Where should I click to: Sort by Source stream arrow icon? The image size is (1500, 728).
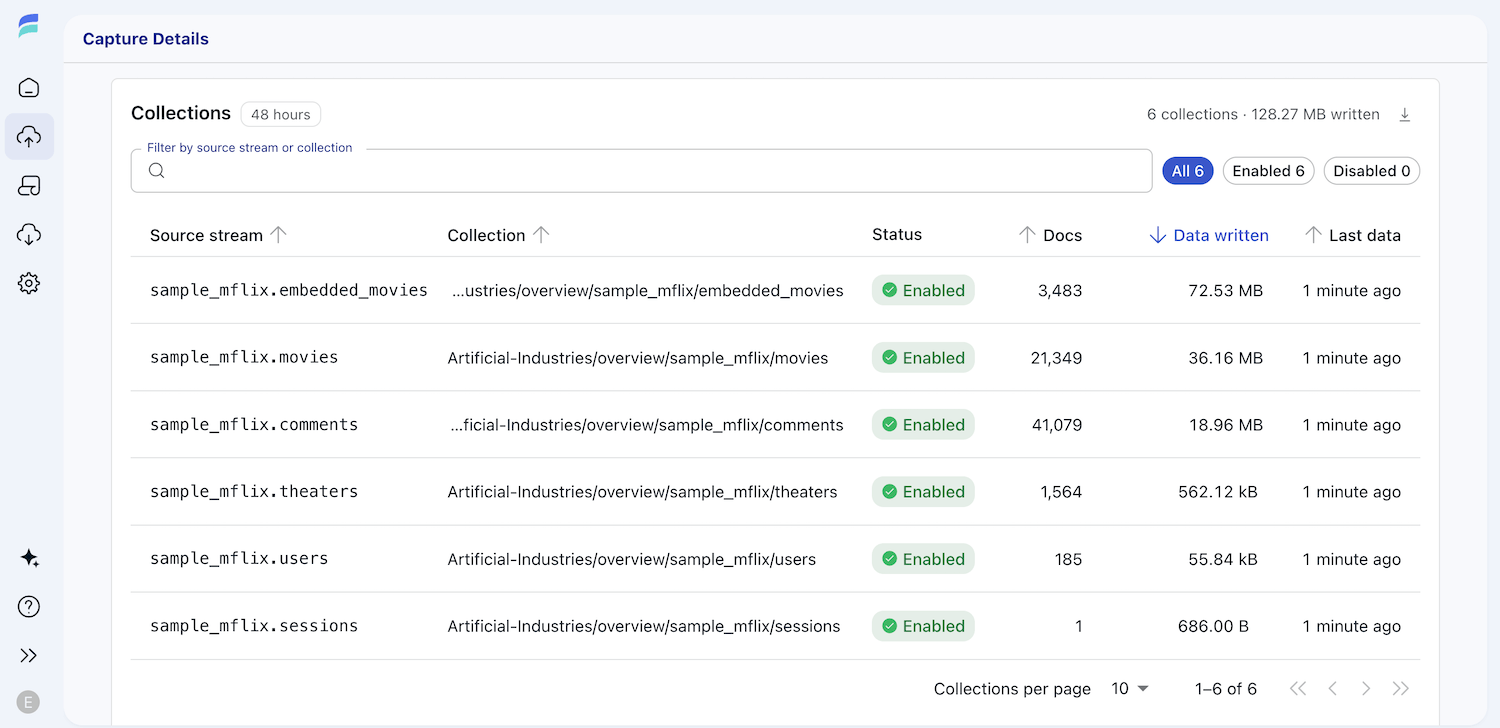click(x=278, y=235)
